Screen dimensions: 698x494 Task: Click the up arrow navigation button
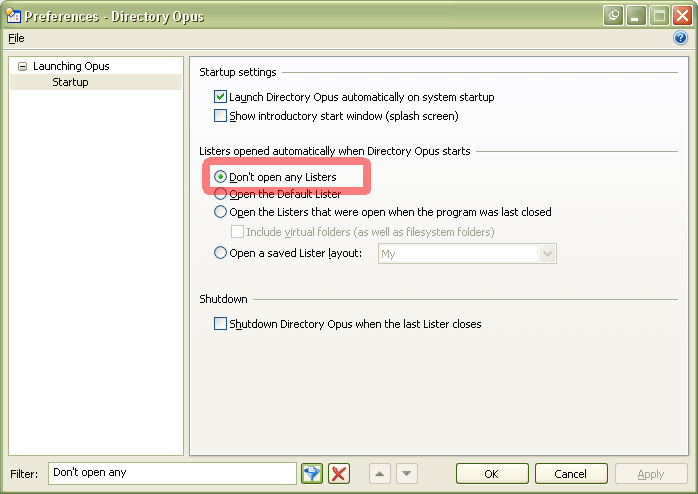(x=380, y=473)
